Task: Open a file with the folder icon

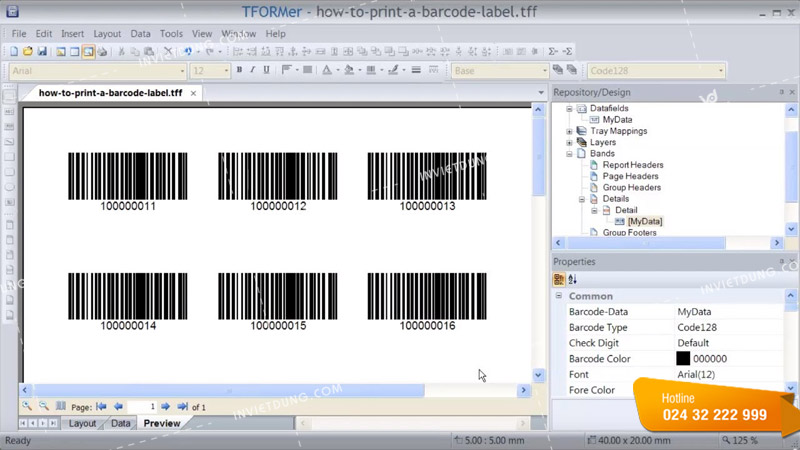Action: (28, 52)
